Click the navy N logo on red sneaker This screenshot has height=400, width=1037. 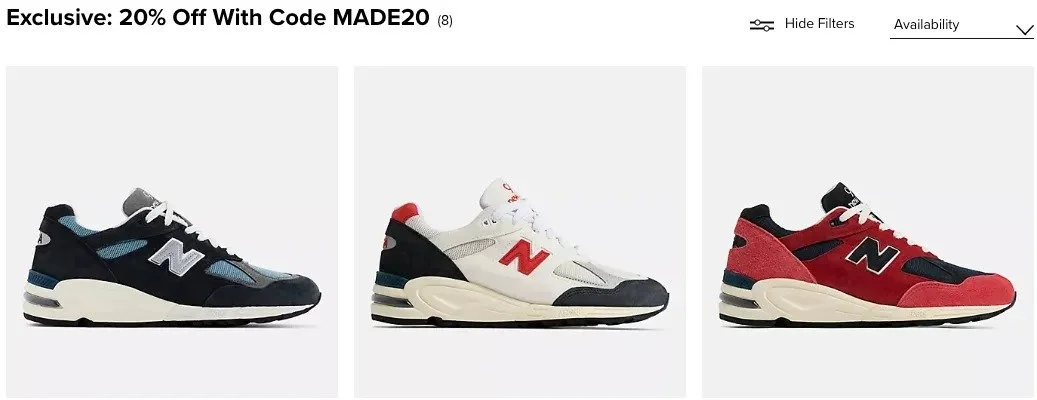pyautogui.click(x=872, y=255)
